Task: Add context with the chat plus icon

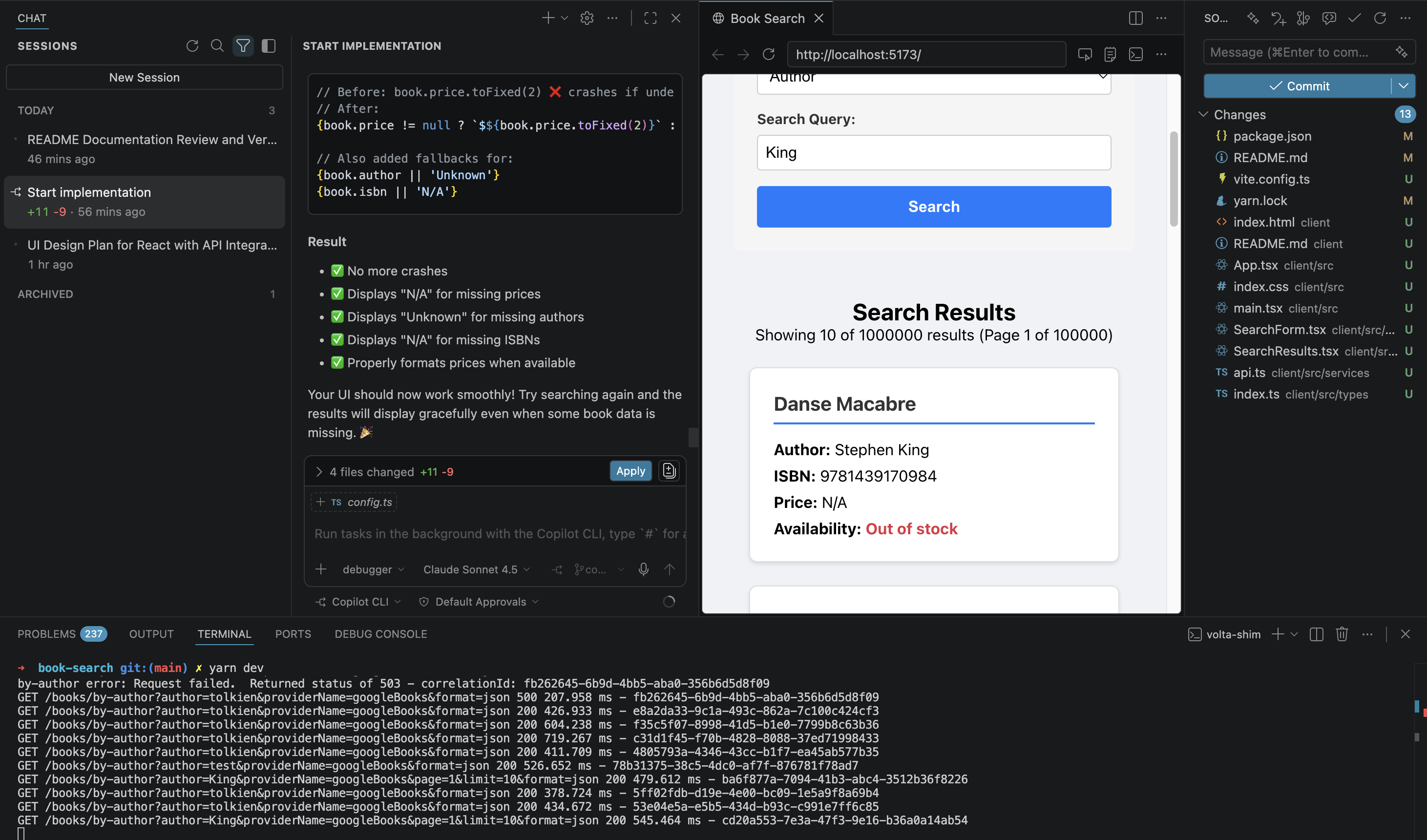Action: tap(321, 569)
